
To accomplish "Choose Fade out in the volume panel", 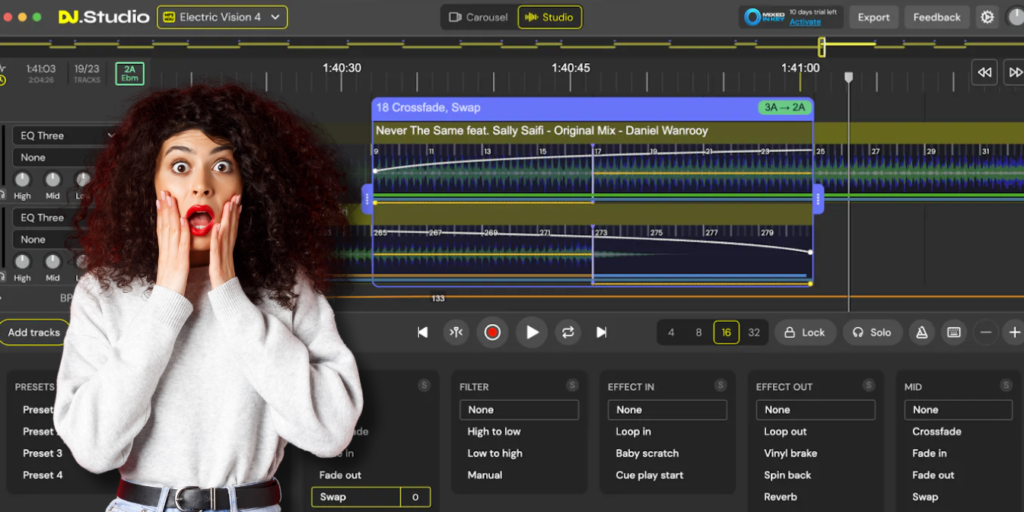I will (340, 475).
